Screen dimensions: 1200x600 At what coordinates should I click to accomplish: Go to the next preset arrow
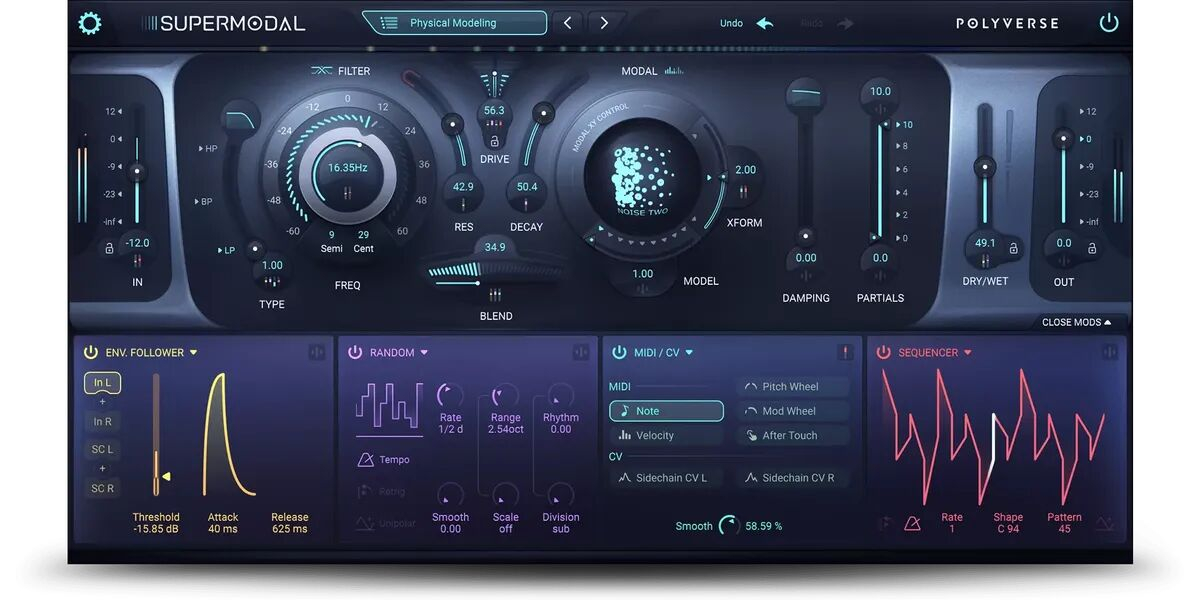604,23
